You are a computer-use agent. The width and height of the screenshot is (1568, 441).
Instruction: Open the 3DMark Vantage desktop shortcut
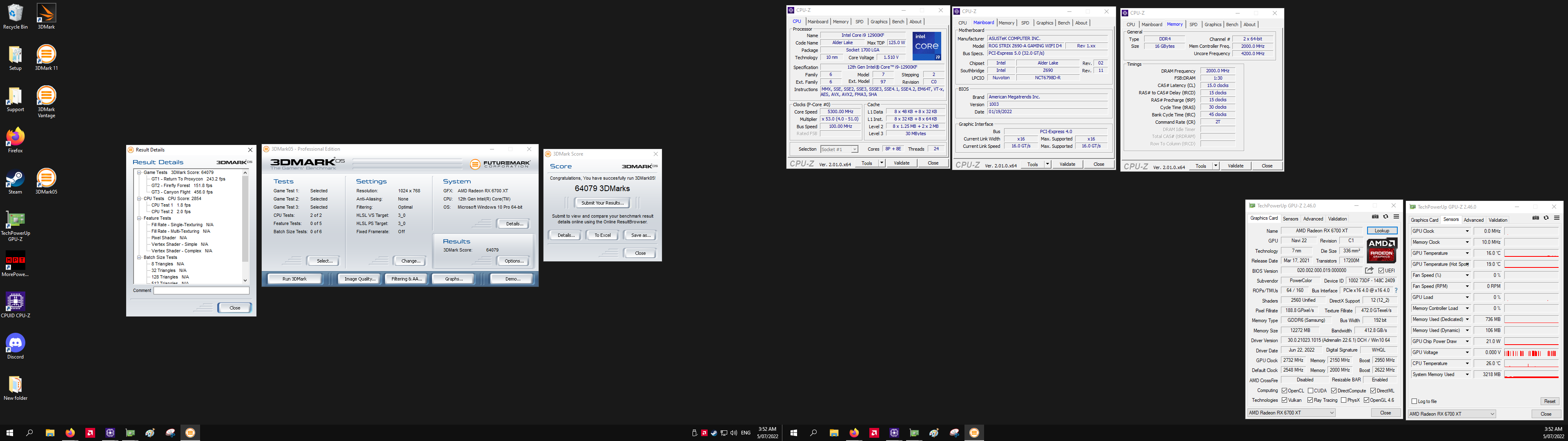click(x=46, y=102)
